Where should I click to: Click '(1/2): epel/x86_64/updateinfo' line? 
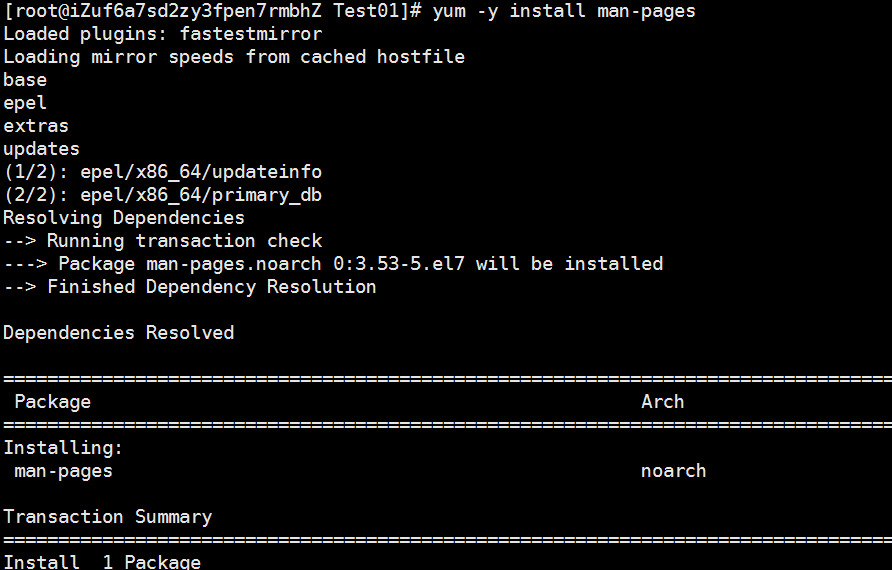(163, 172)
